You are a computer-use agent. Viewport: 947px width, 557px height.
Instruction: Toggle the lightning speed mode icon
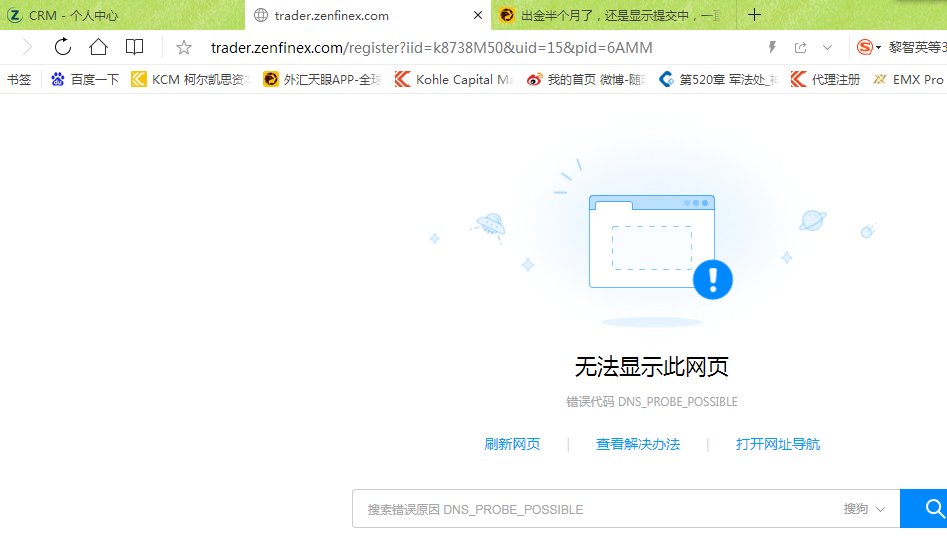coord(772,47)
